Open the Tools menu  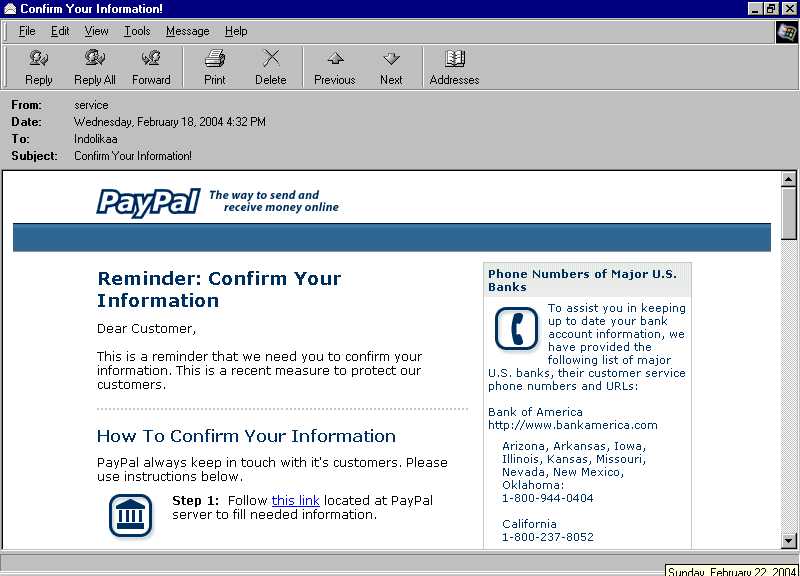coord(137,31)
